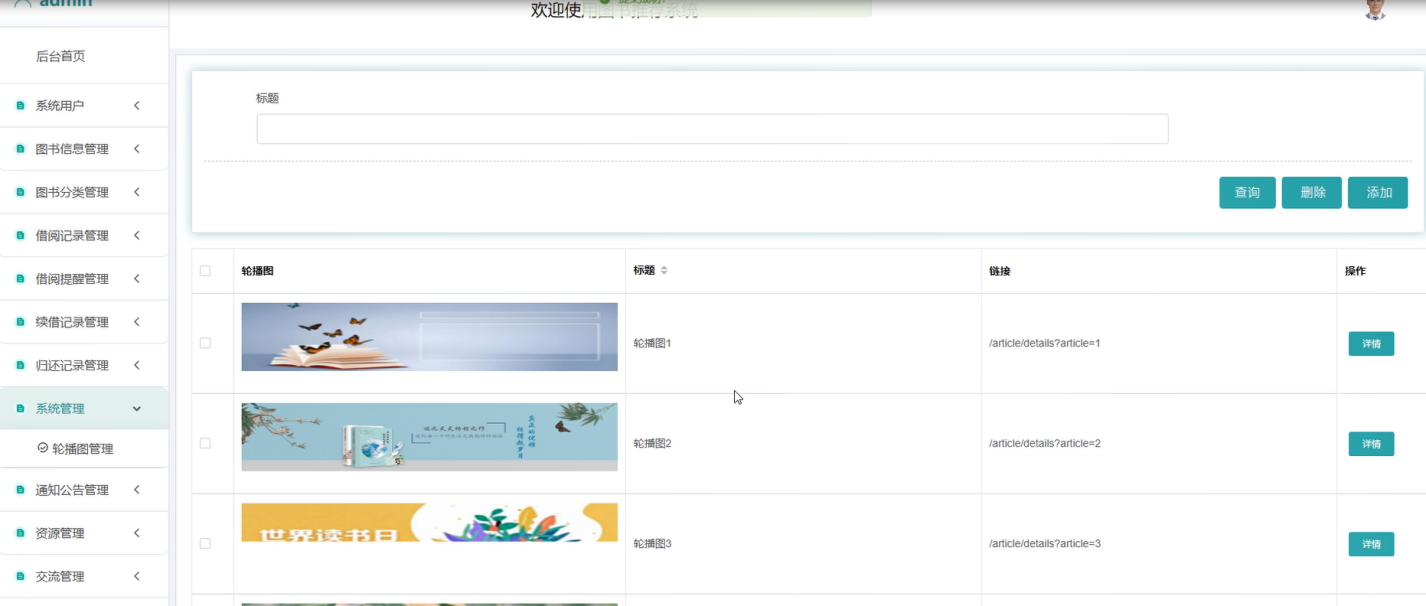Click the 轮播图 column header
Image resolution: width=1426 pixels, height=606 pixels.
258,271
